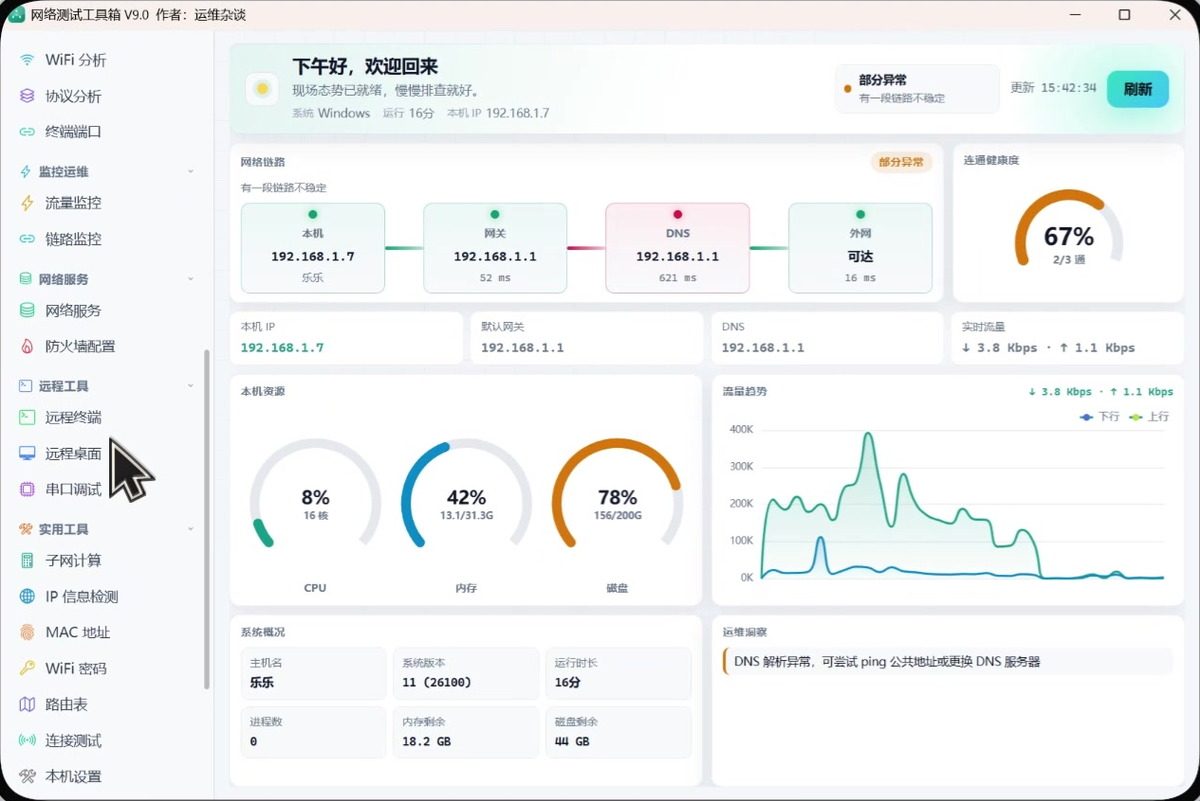Select the 外网 可达 link node
Viewport: 1200px width, 801px height.
(x=860, y=248)
